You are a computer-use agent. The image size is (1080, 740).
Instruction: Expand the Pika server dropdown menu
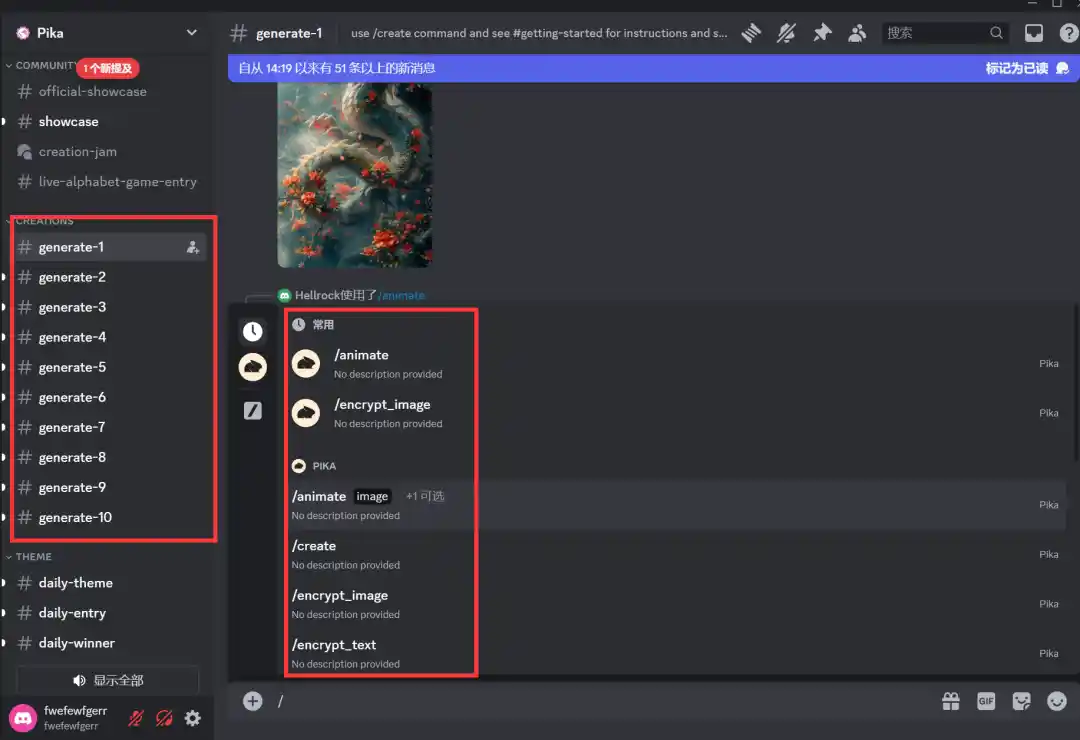point(192,33)
